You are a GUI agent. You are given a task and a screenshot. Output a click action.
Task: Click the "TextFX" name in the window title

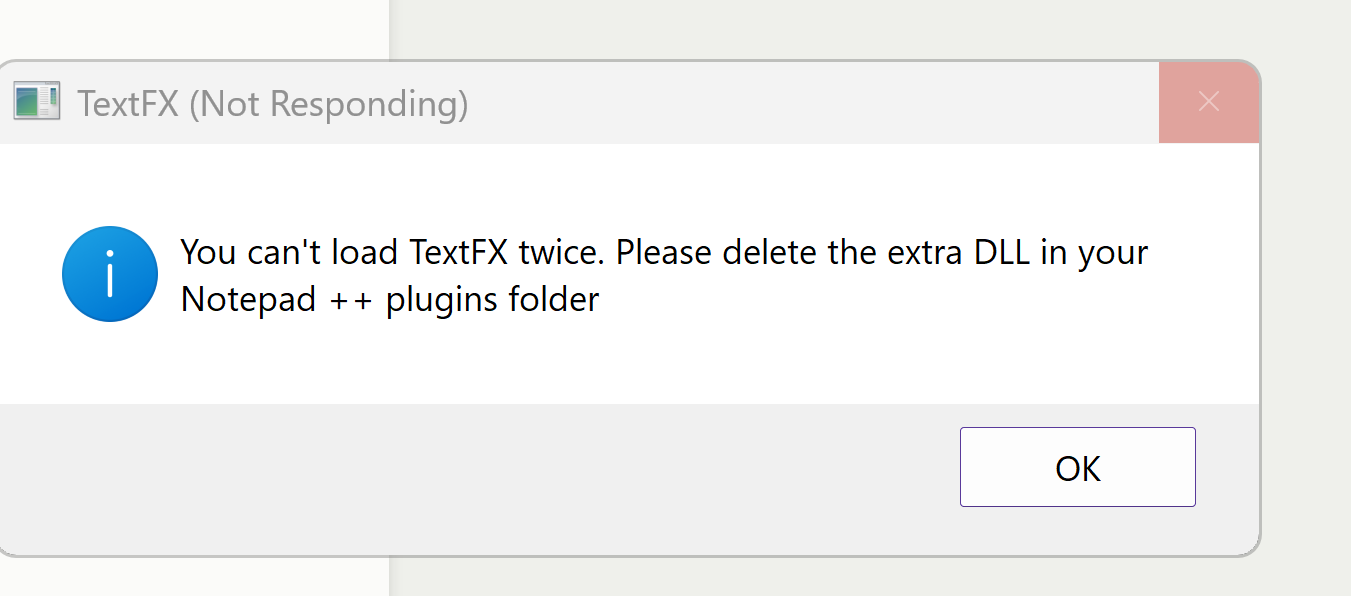pyautogui.click(x=128, y=104)
